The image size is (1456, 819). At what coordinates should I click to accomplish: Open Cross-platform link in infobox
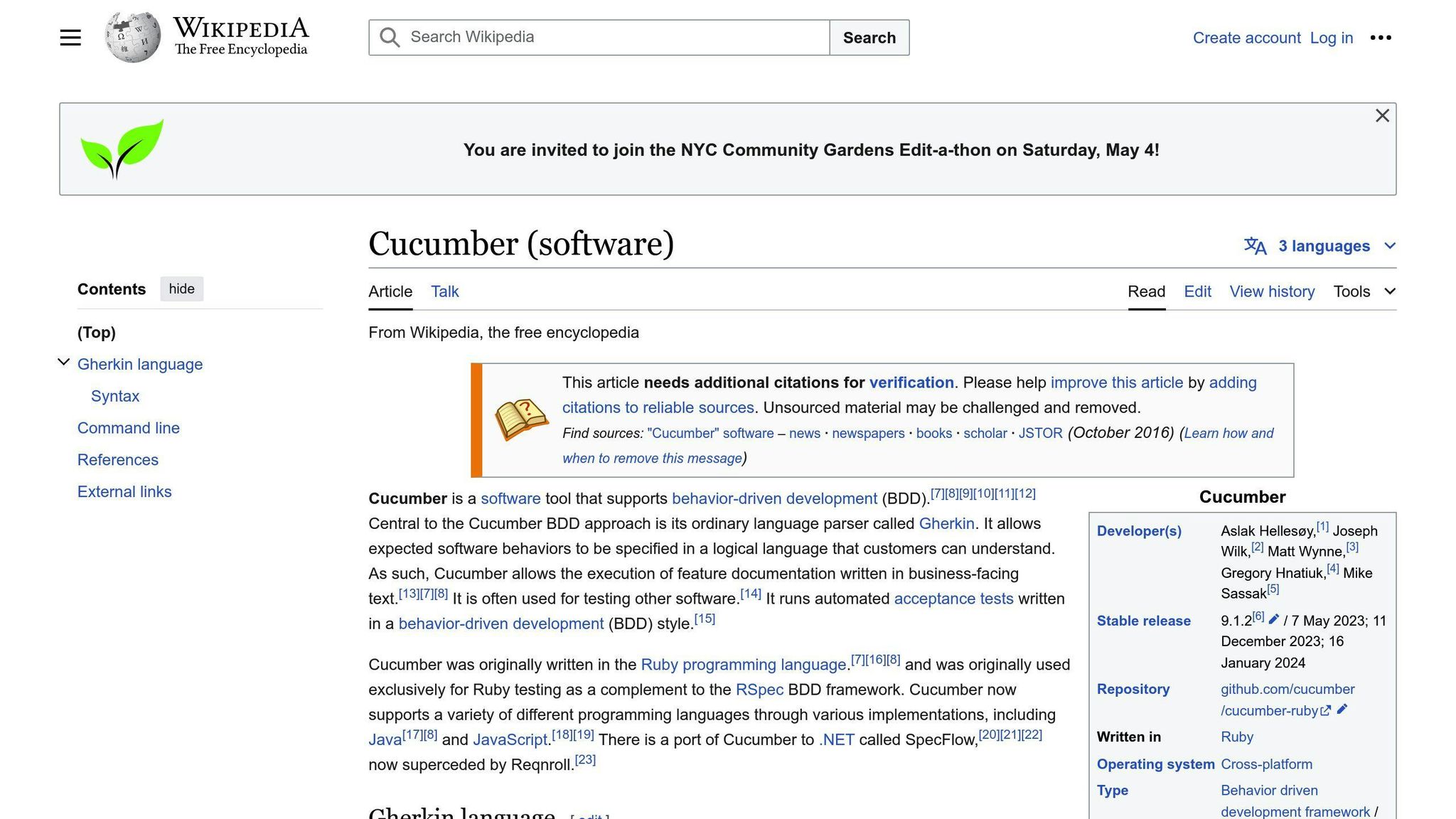click(1266, 764)
